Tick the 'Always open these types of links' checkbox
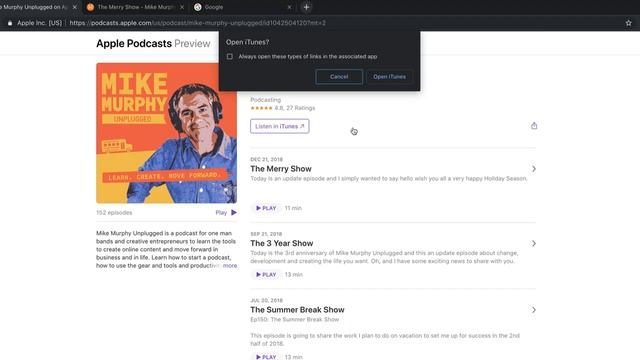The height and width of the screenshot is (360, 640). tap(230, 56)
